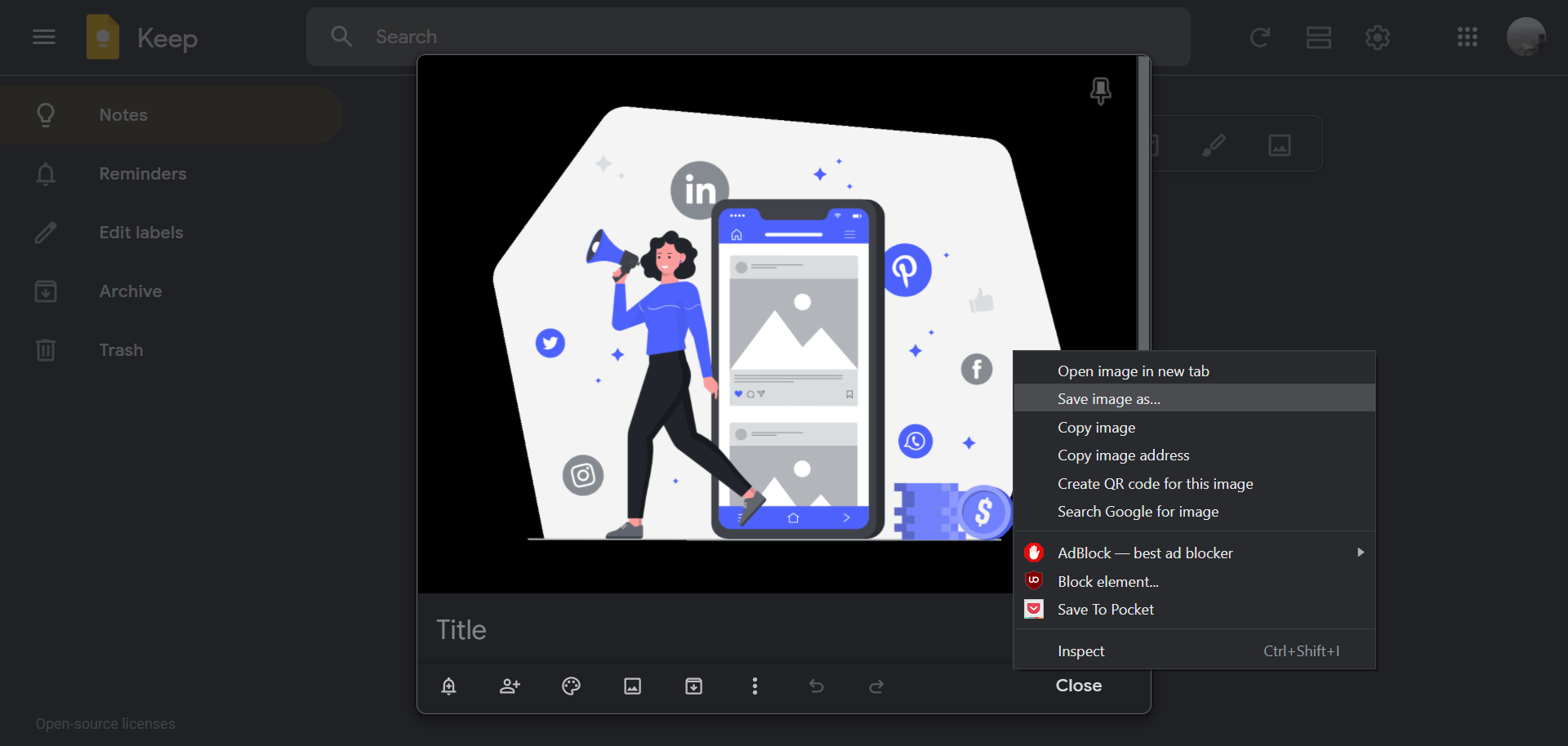Viewport: 1568px width, 746px height.
Task: Click the Close button on the note
Action: pos(1079,686)
